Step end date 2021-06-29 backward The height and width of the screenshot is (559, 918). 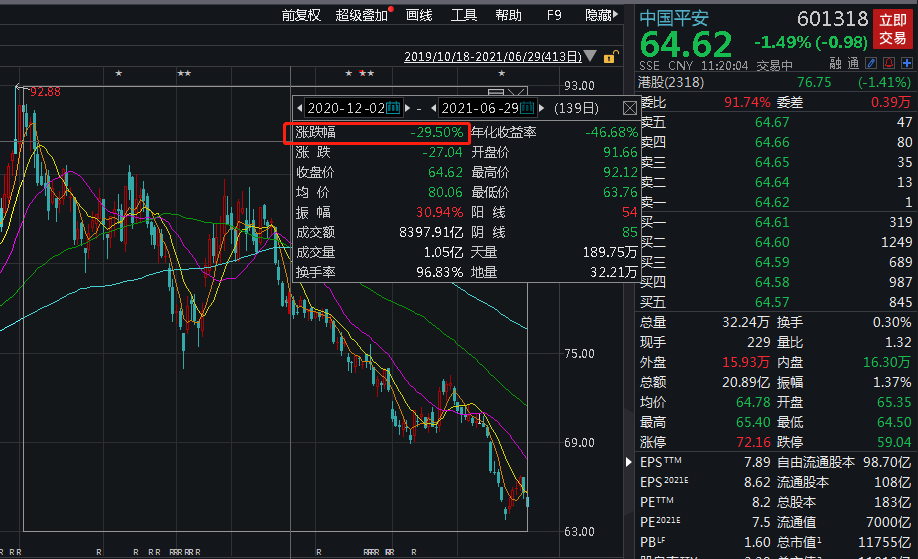coord(433,108)
